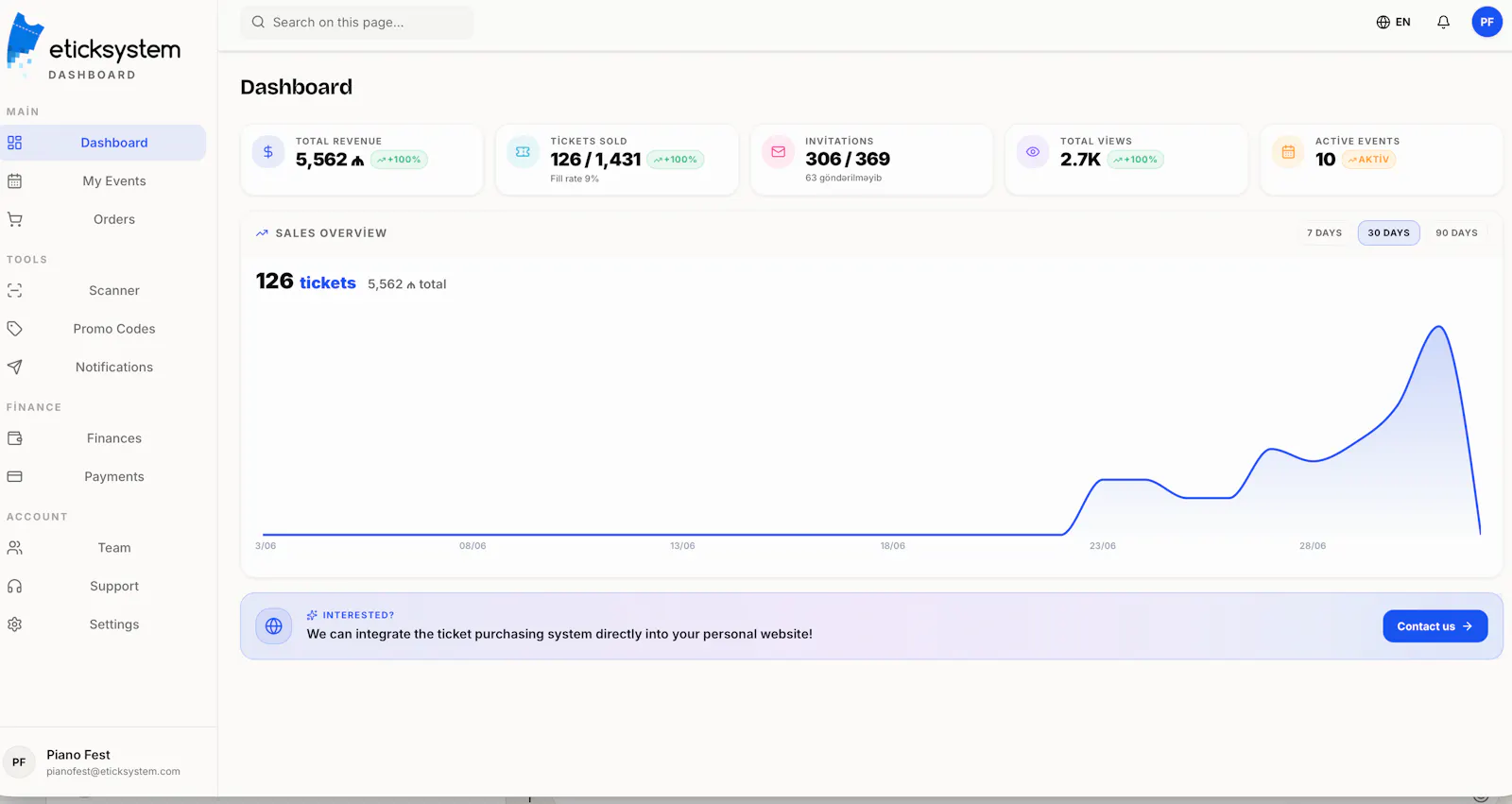Click the PF avatar beside Piano Fest
Screen dimensions: 1512x804
[x=19, y=762]
